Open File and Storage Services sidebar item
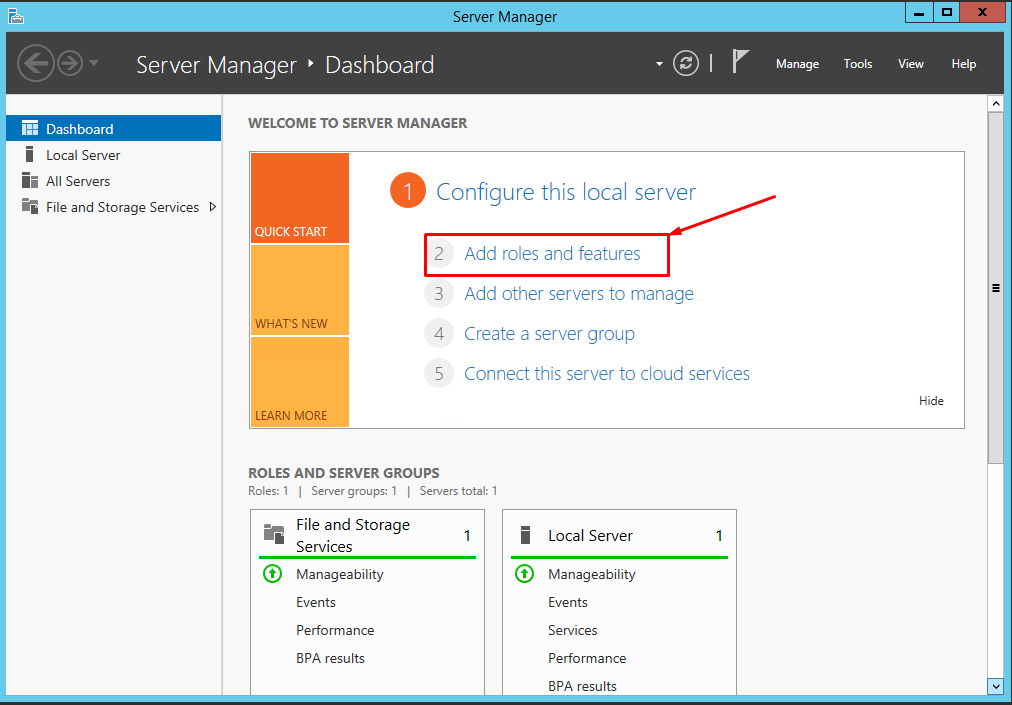The height and width of the screenshot is (705, 1012). tap(114, 207)
